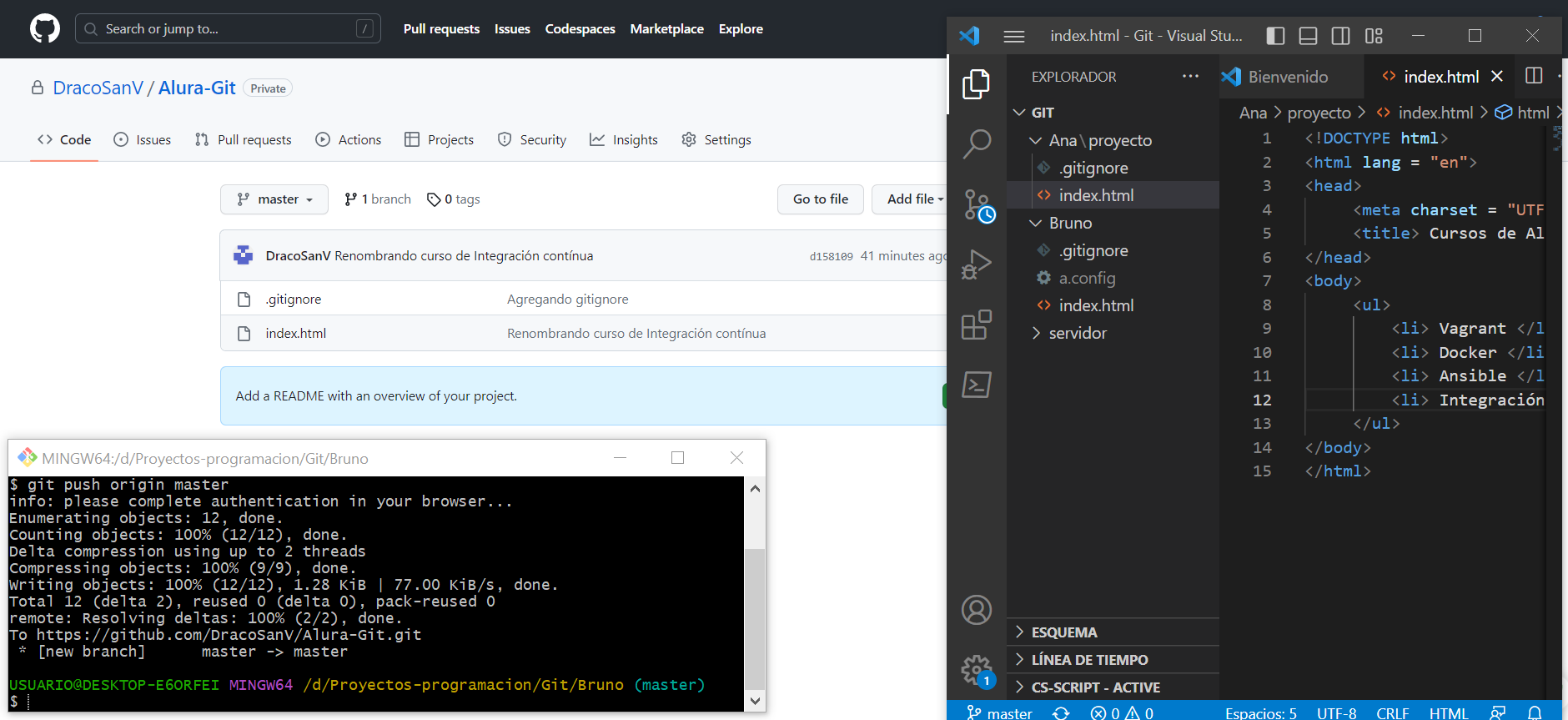Close the index.html editor tab

(1497, 76)
